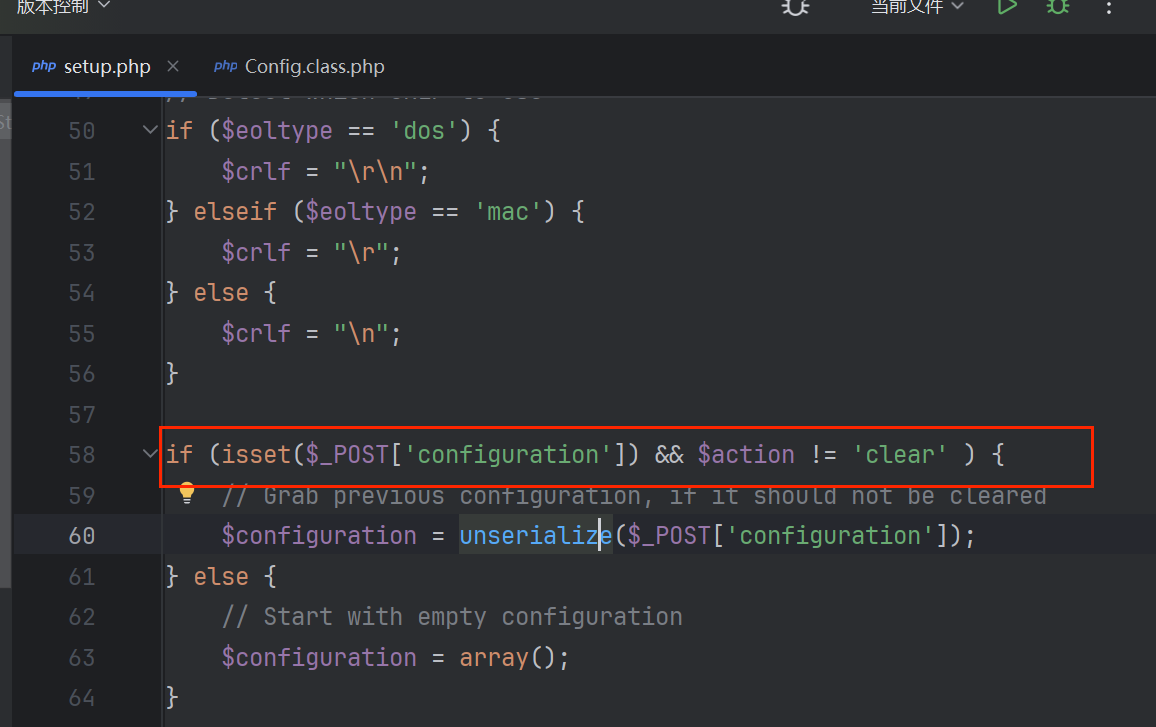Select the setup.php editor tab
This screenshot has height=727, width=1156.
[106, 67]
